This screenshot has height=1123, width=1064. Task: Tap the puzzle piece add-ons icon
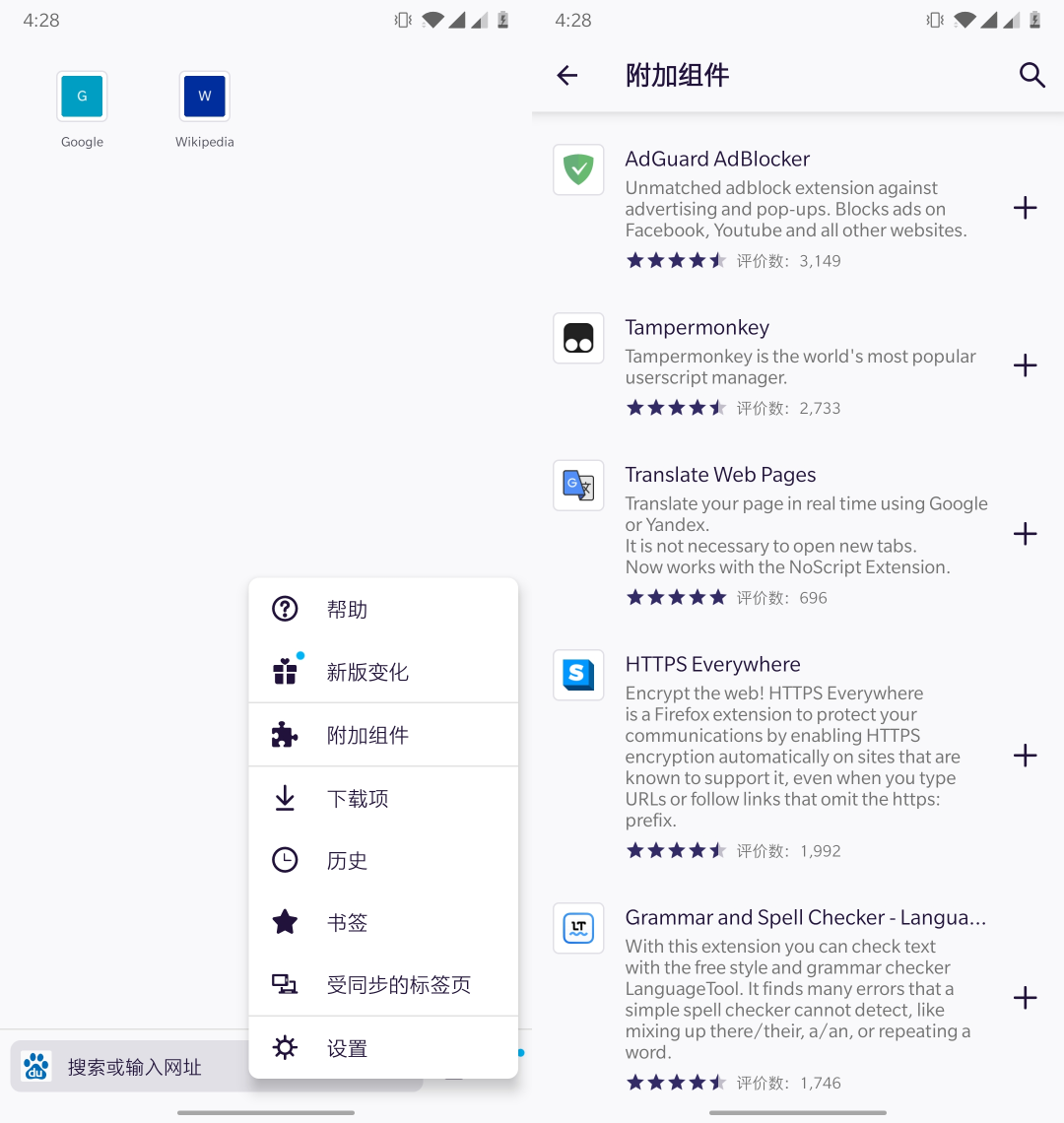285,735
